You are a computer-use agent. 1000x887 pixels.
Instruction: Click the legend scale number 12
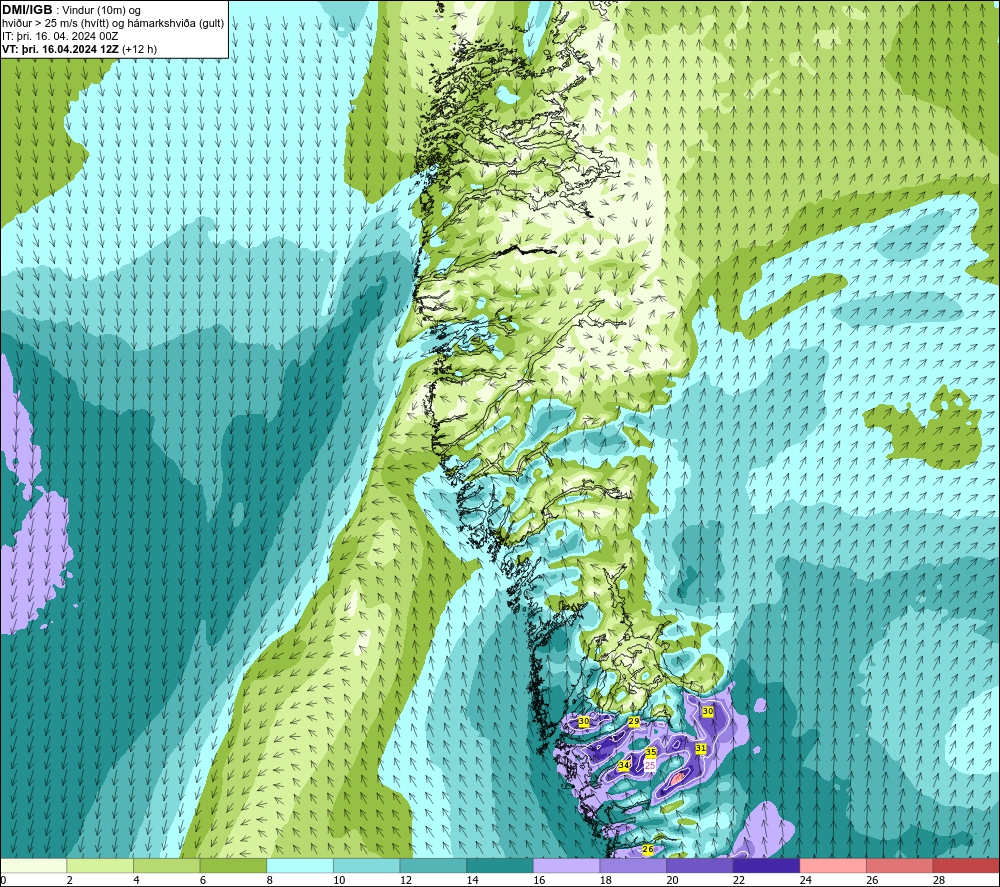pos(406,880)
